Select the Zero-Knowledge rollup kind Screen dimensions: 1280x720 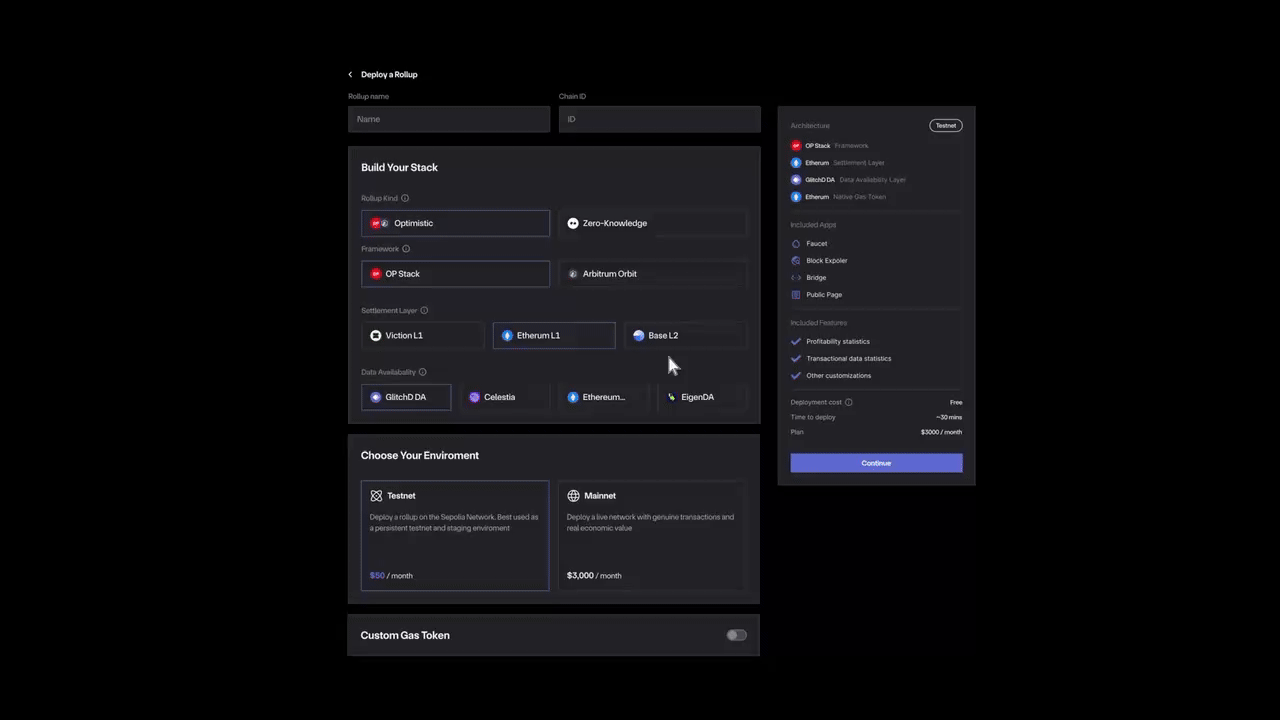coord(652,223)
